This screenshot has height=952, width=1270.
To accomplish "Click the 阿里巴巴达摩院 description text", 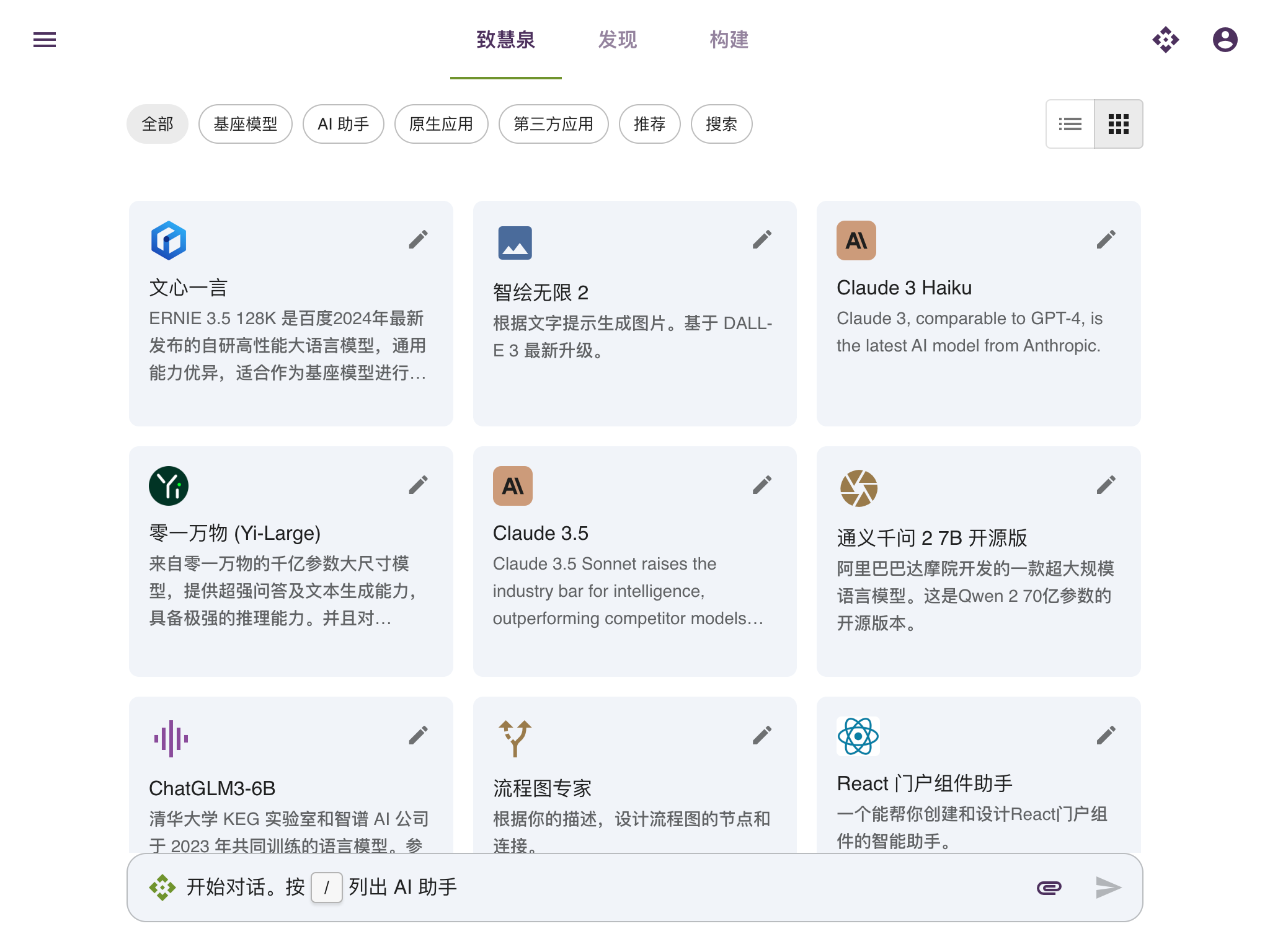I will tap(975, 596).
